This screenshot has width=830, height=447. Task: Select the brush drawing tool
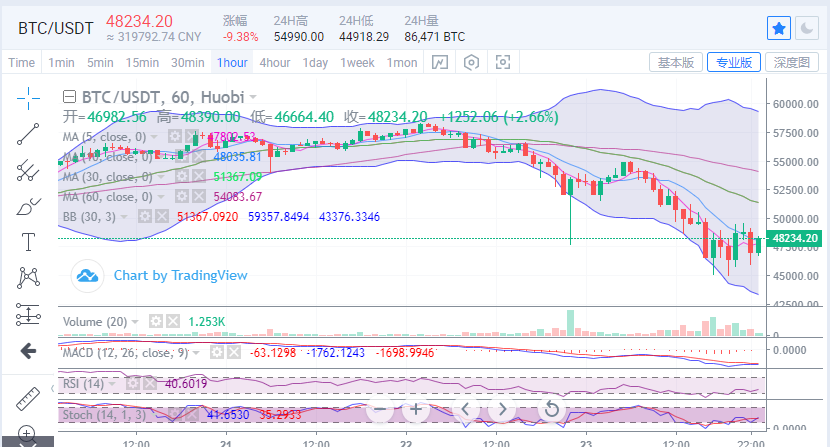coord(28,206)
